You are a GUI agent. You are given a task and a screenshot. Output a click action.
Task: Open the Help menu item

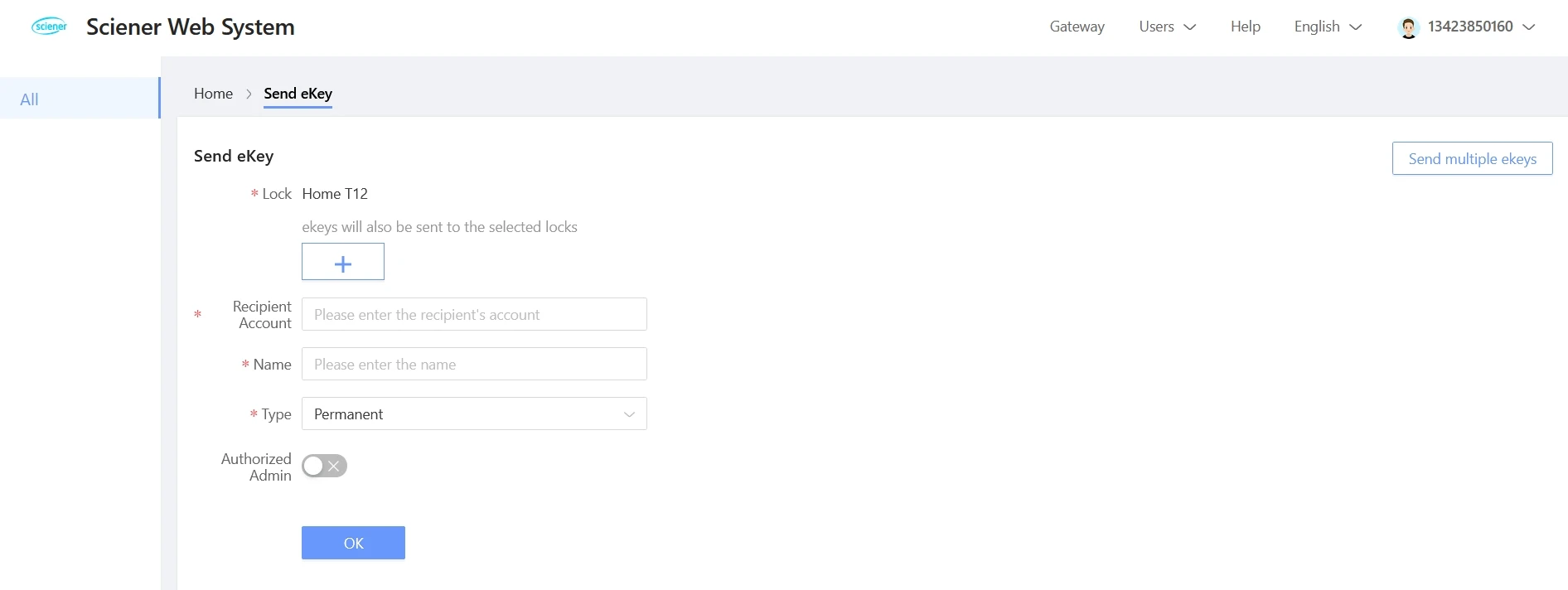pyautogui.click(x=1245, y=27)
